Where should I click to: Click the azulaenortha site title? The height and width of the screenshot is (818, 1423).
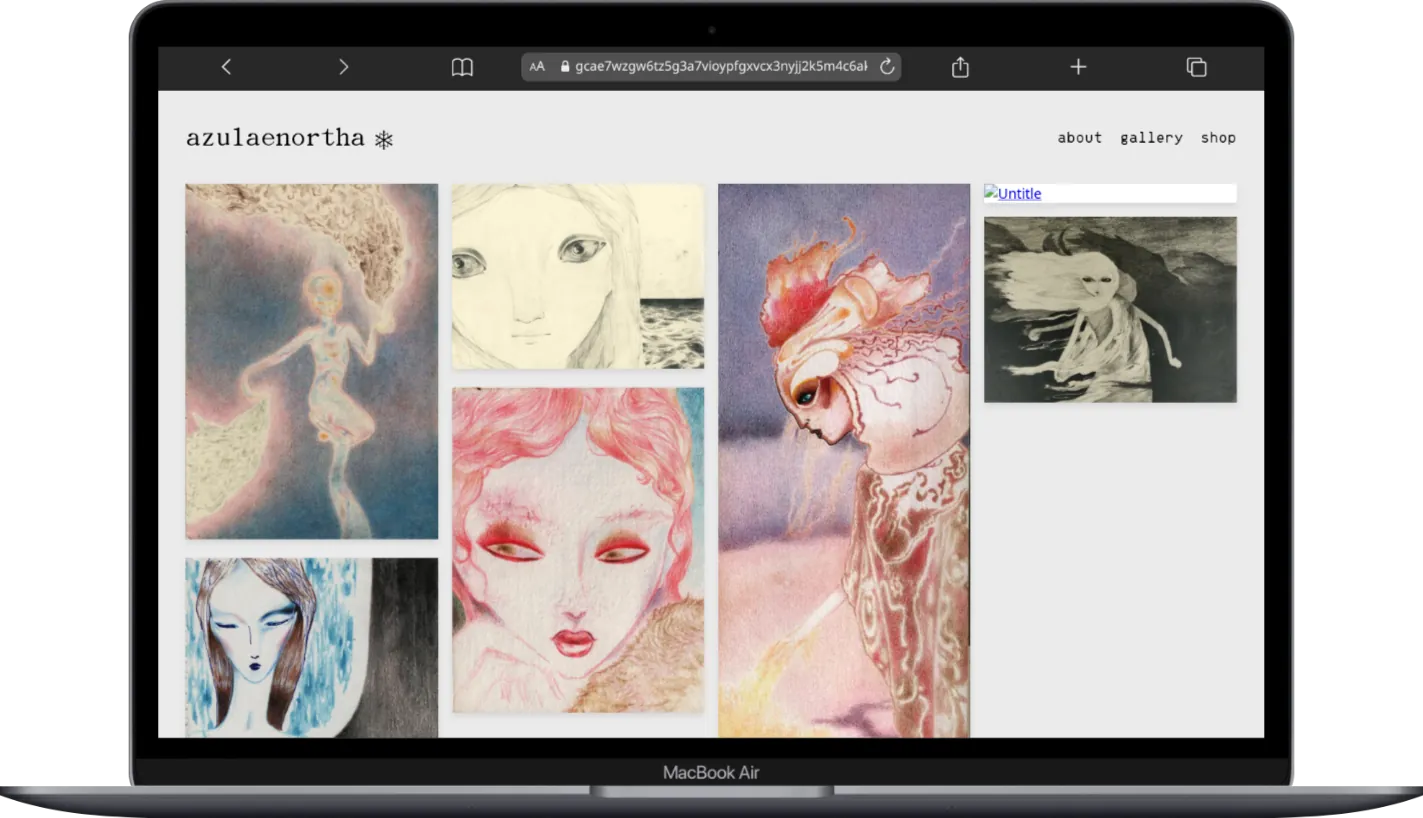coord(275,138)
